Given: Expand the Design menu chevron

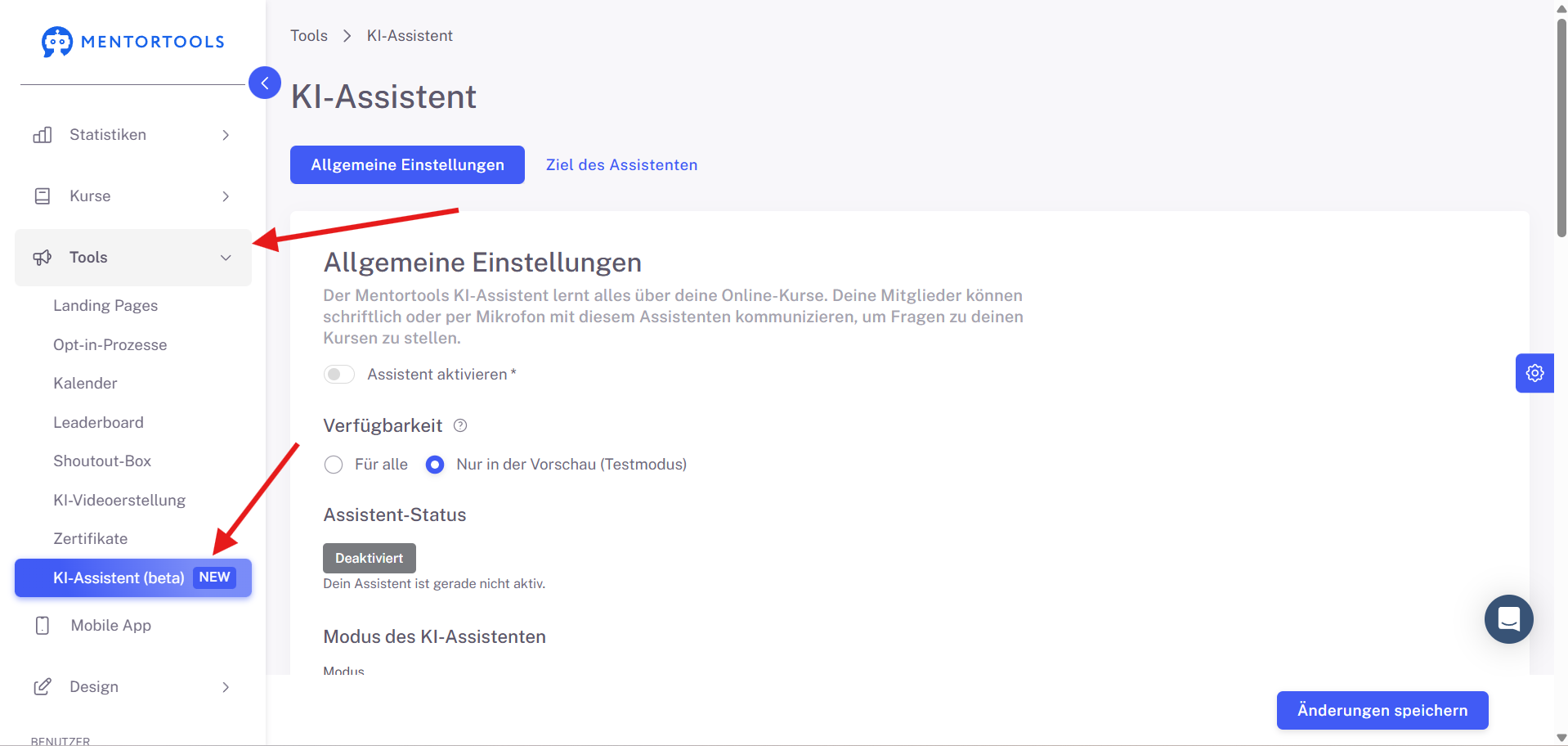Looking at the screenshot, I should [x=226, y=687].
